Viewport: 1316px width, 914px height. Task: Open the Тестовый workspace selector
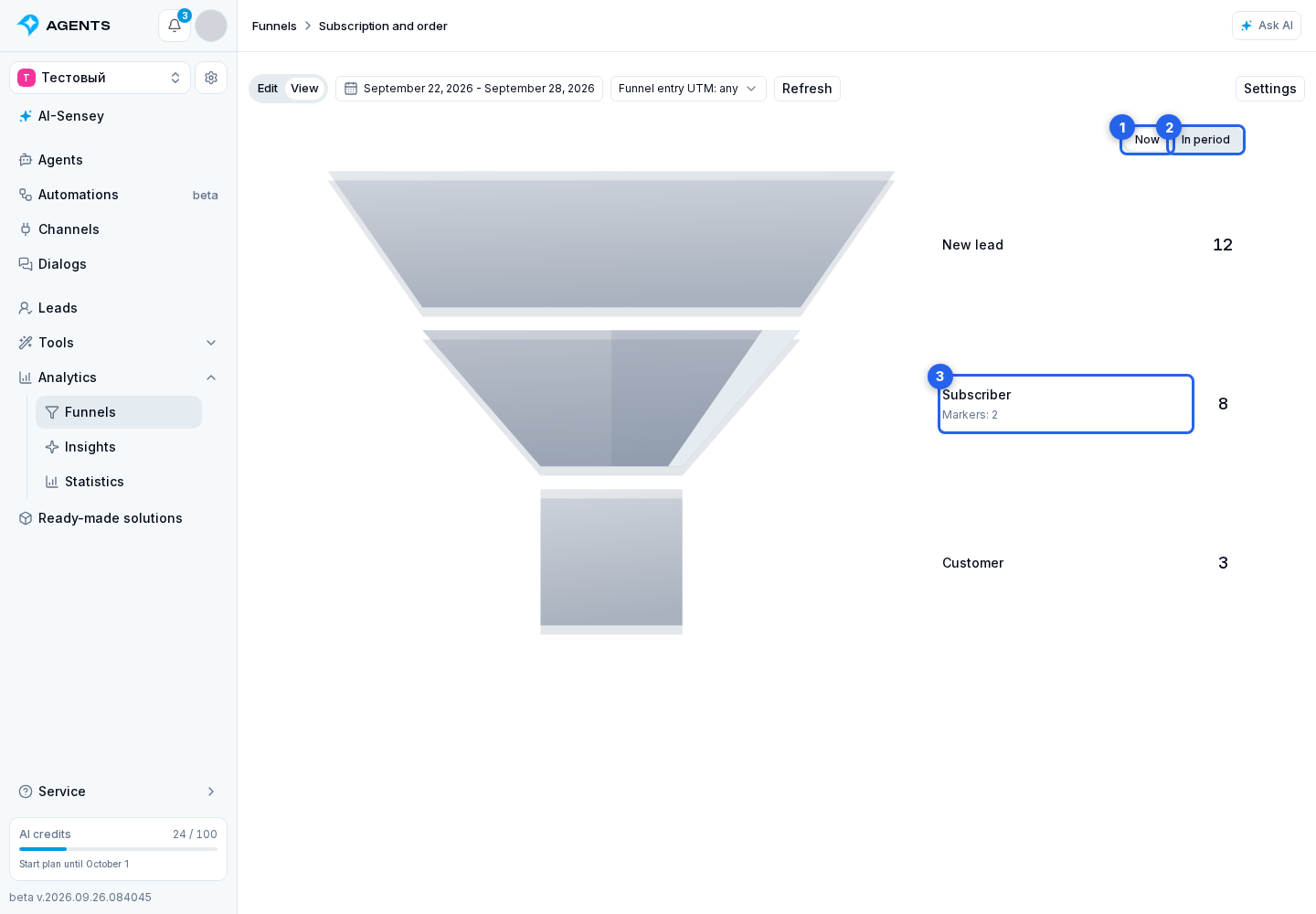101,78
